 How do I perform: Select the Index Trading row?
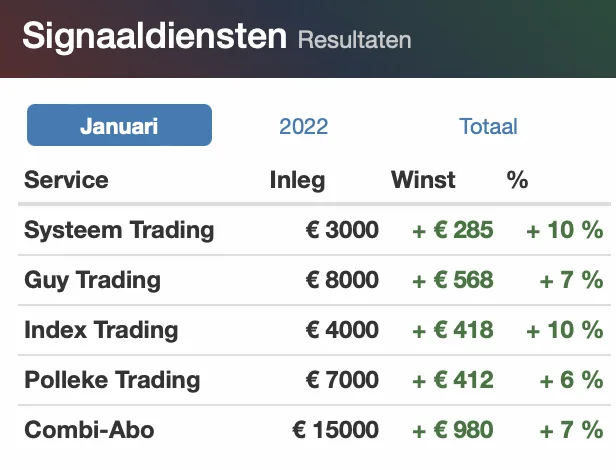point(314,330)
